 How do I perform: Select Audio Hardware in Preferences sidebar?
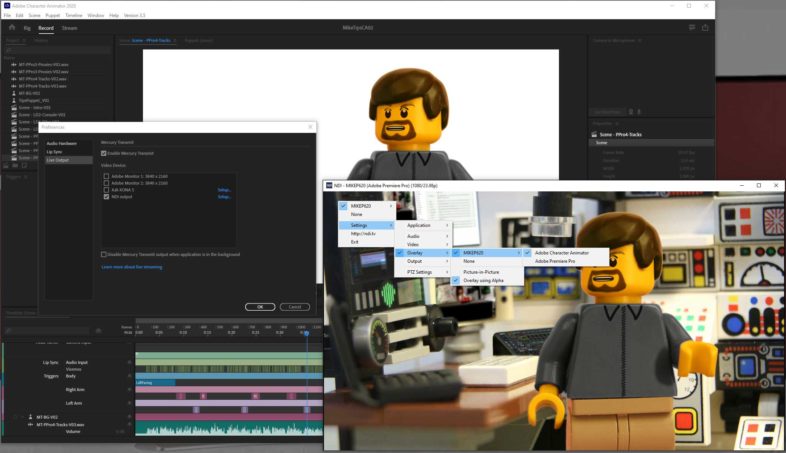(x=61, y=143)
